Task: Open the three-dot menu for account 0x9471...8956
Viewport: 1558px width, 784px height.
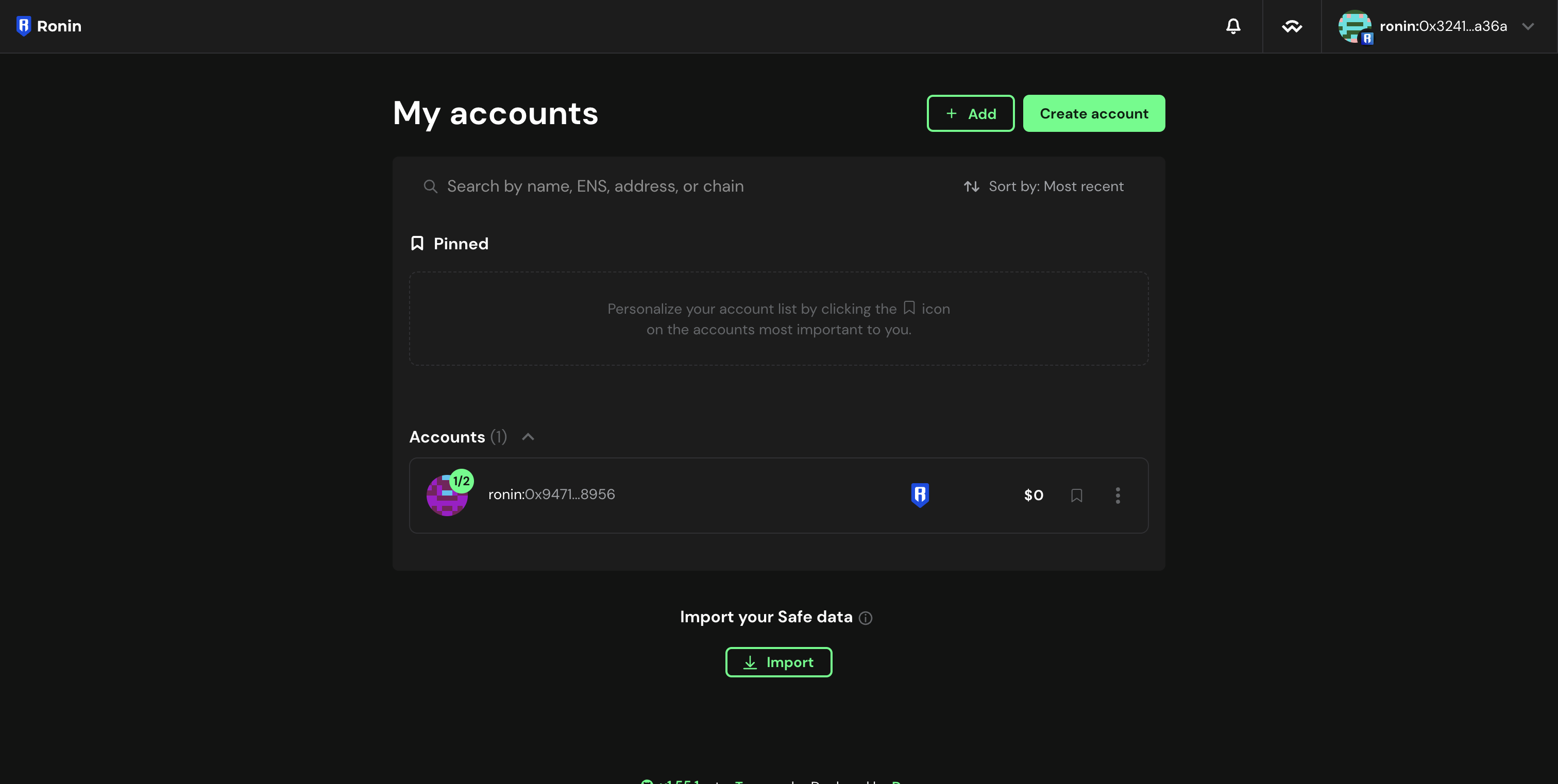Action: coord(1117,496)
